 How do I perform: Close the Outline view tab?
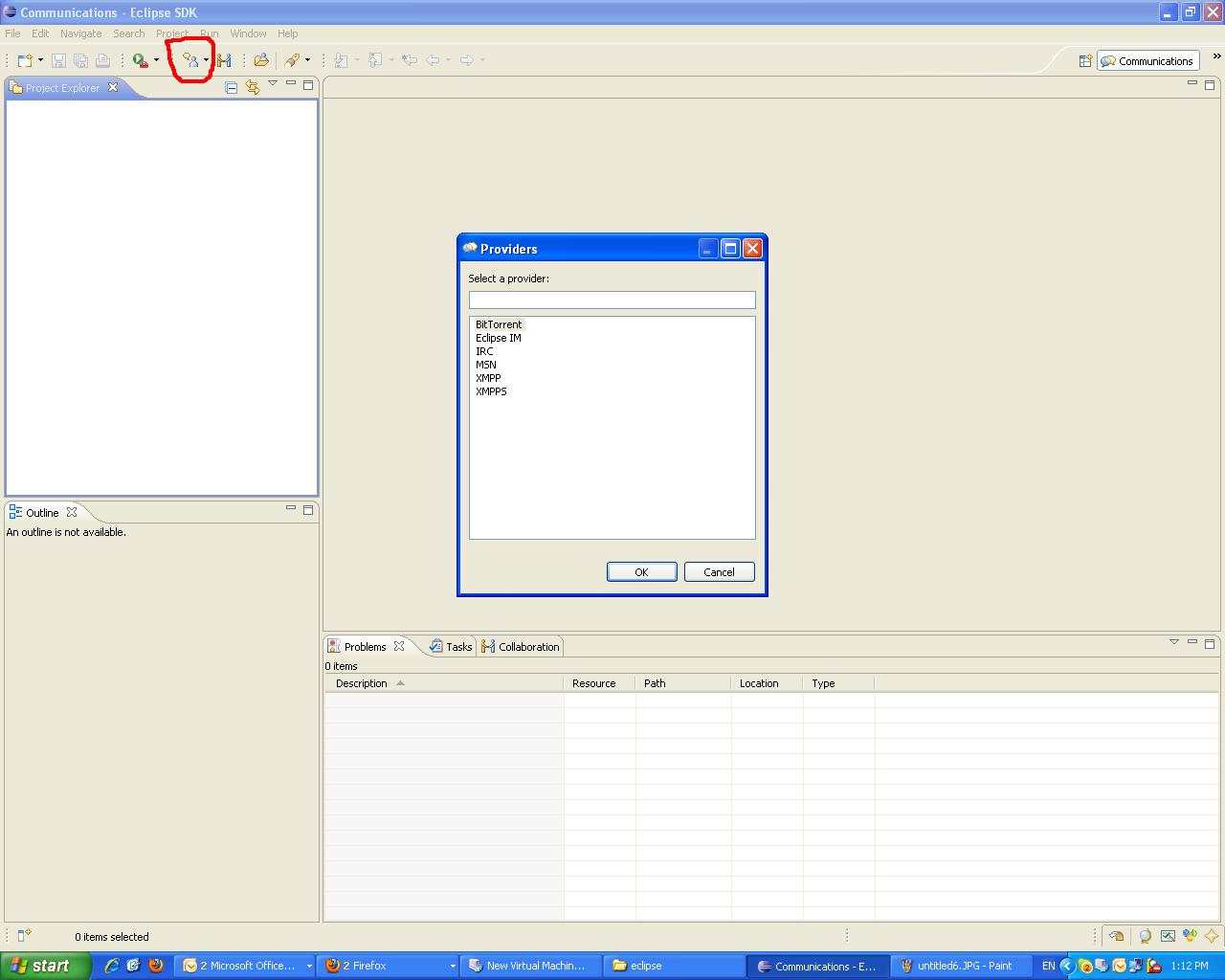click(x=72, y=512)
